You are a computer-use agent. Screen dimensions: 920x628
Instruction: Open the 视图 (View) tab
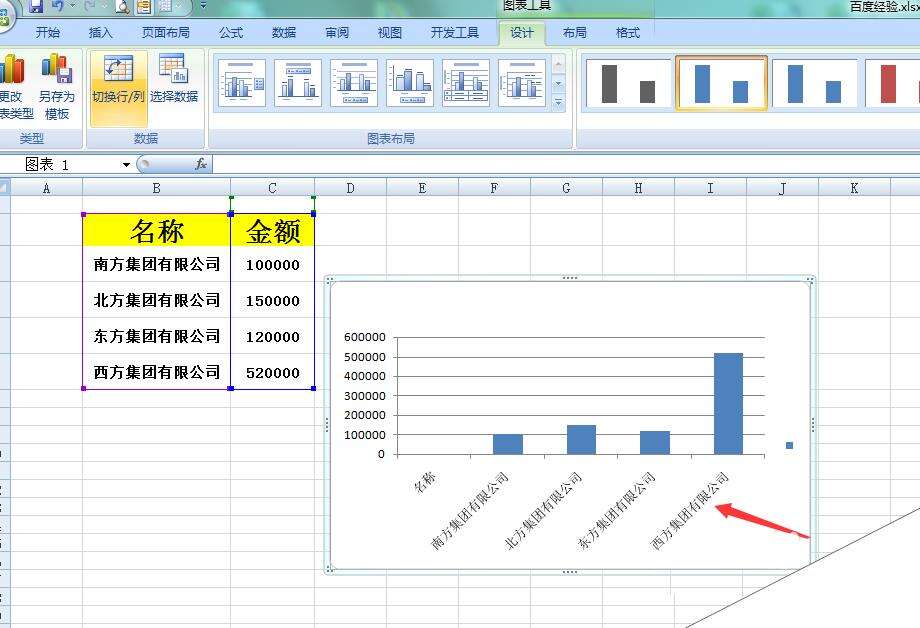click(390, 33)
